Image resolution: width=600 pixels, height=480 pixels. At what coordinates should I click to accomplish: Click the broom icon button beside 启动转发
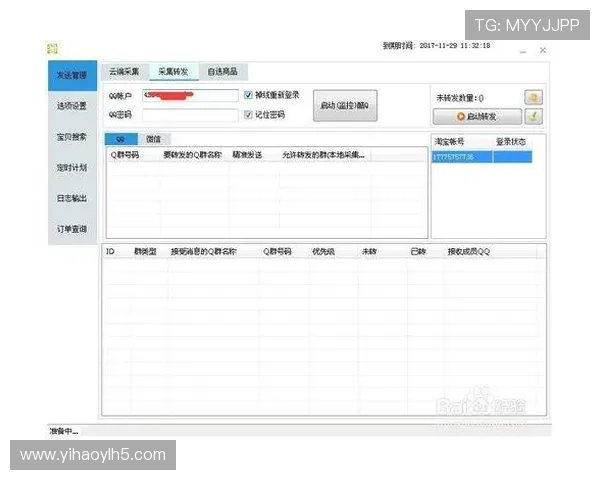pos(533,116)
